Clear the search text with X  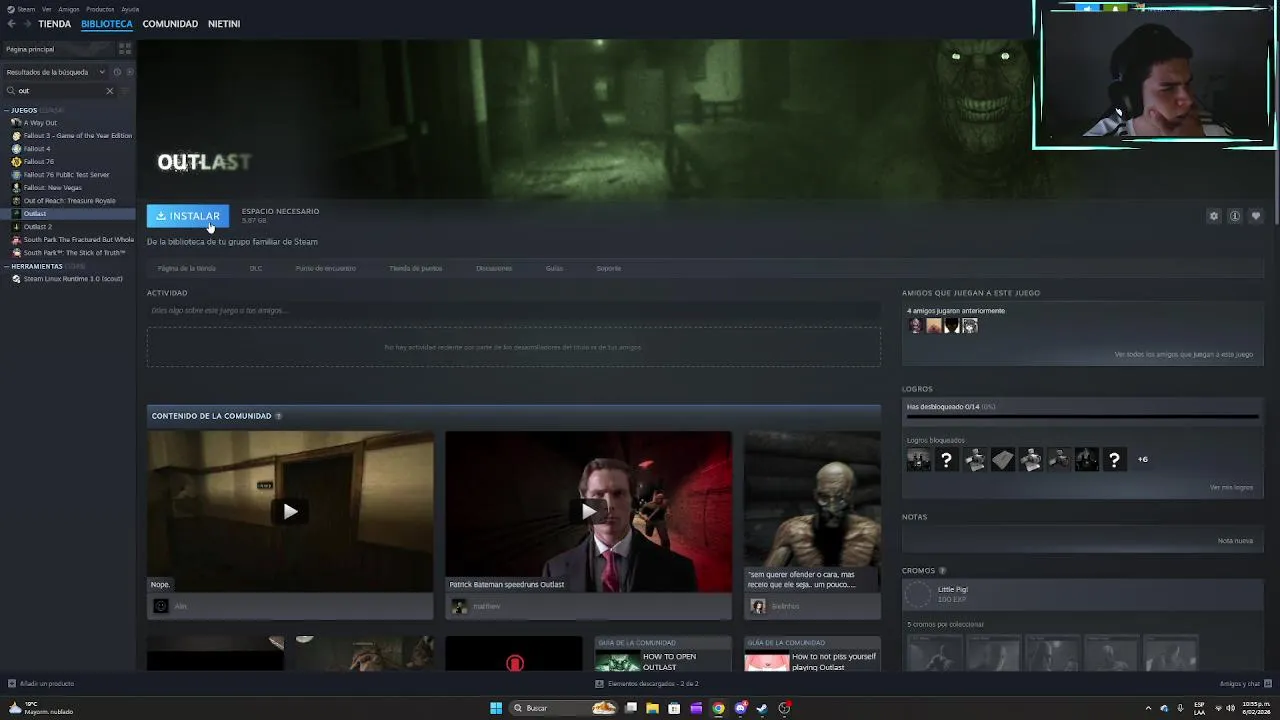[110, 91]
